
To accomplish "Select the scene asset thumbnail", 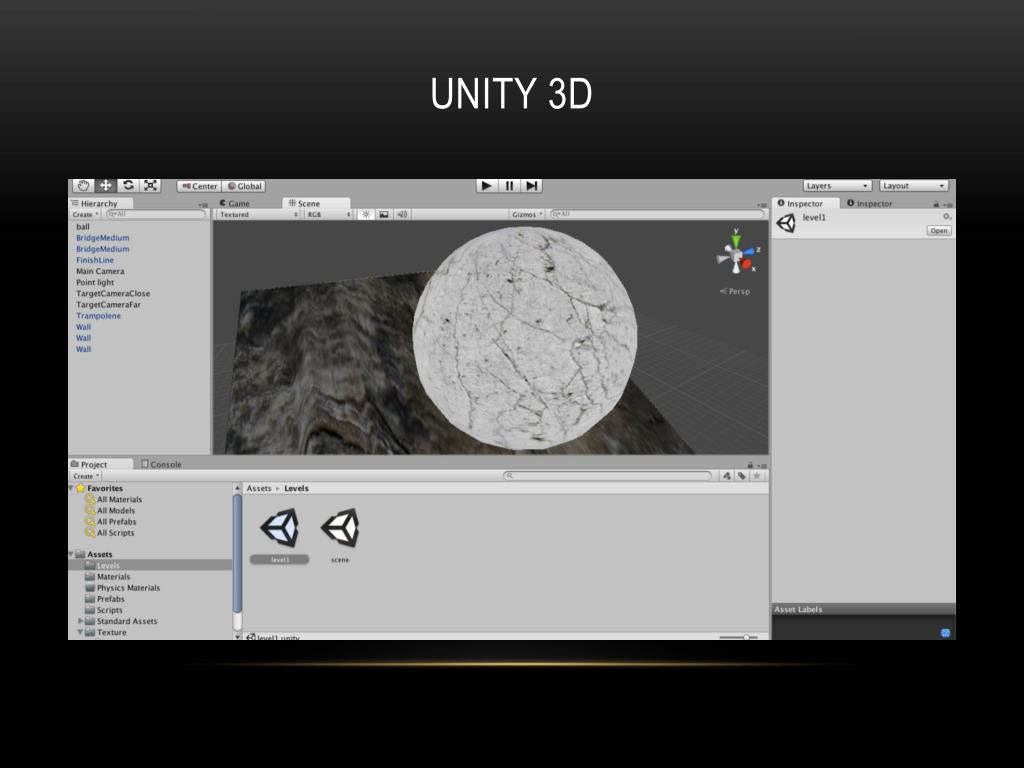I will [x=340, y=536].
